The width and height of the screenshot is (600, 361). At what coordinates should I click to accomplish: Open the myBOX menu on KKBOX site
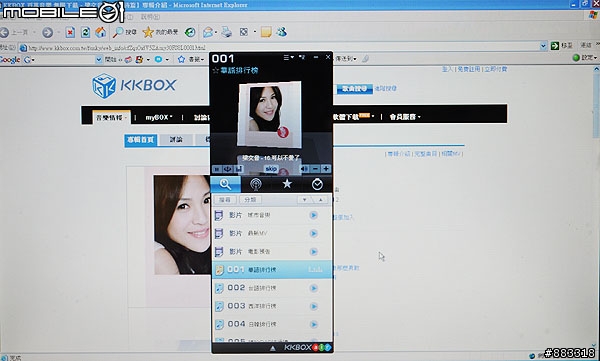coord(158,118)
